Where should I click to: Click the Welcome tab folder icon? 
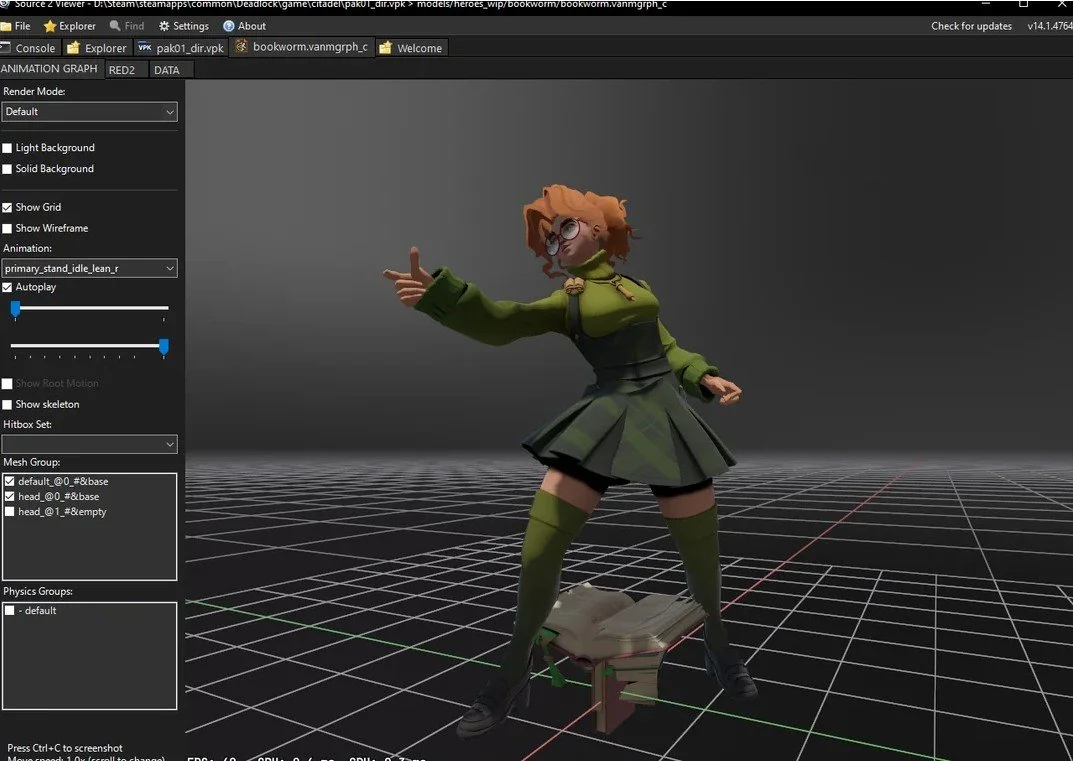tap(385, 48)
